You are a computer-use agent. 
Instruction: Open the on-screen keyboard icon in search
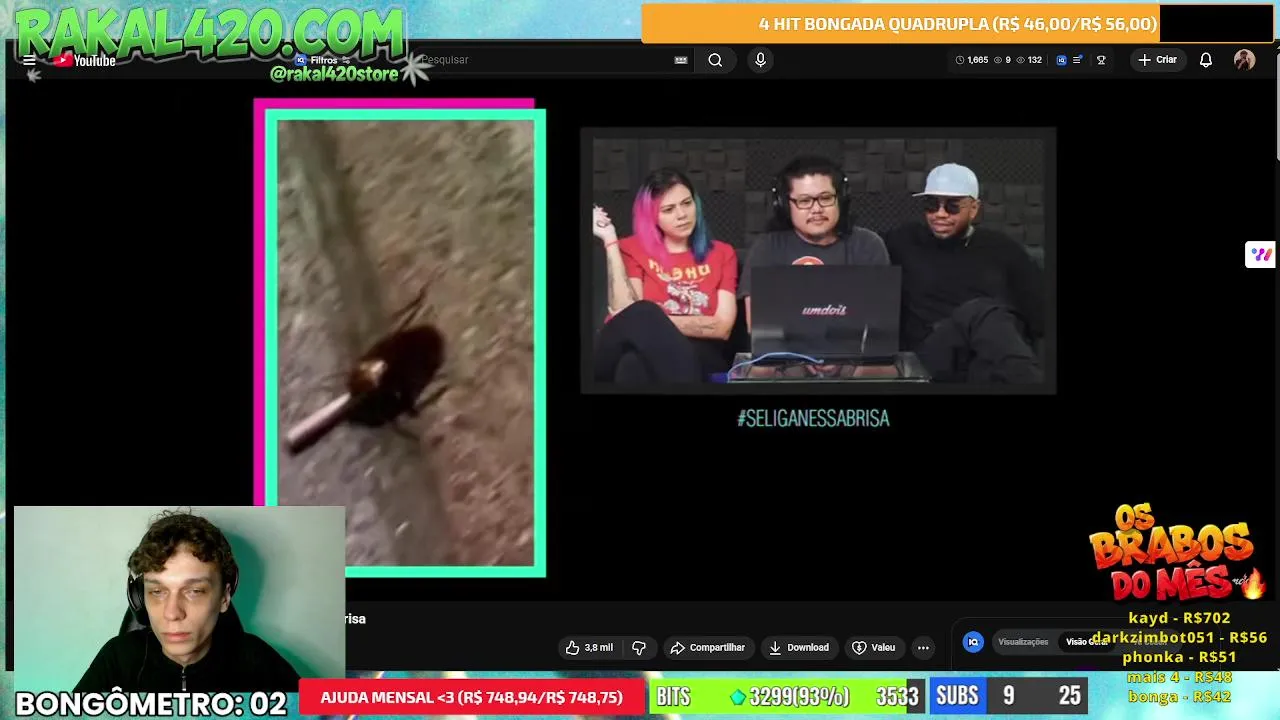pos(681,60)
